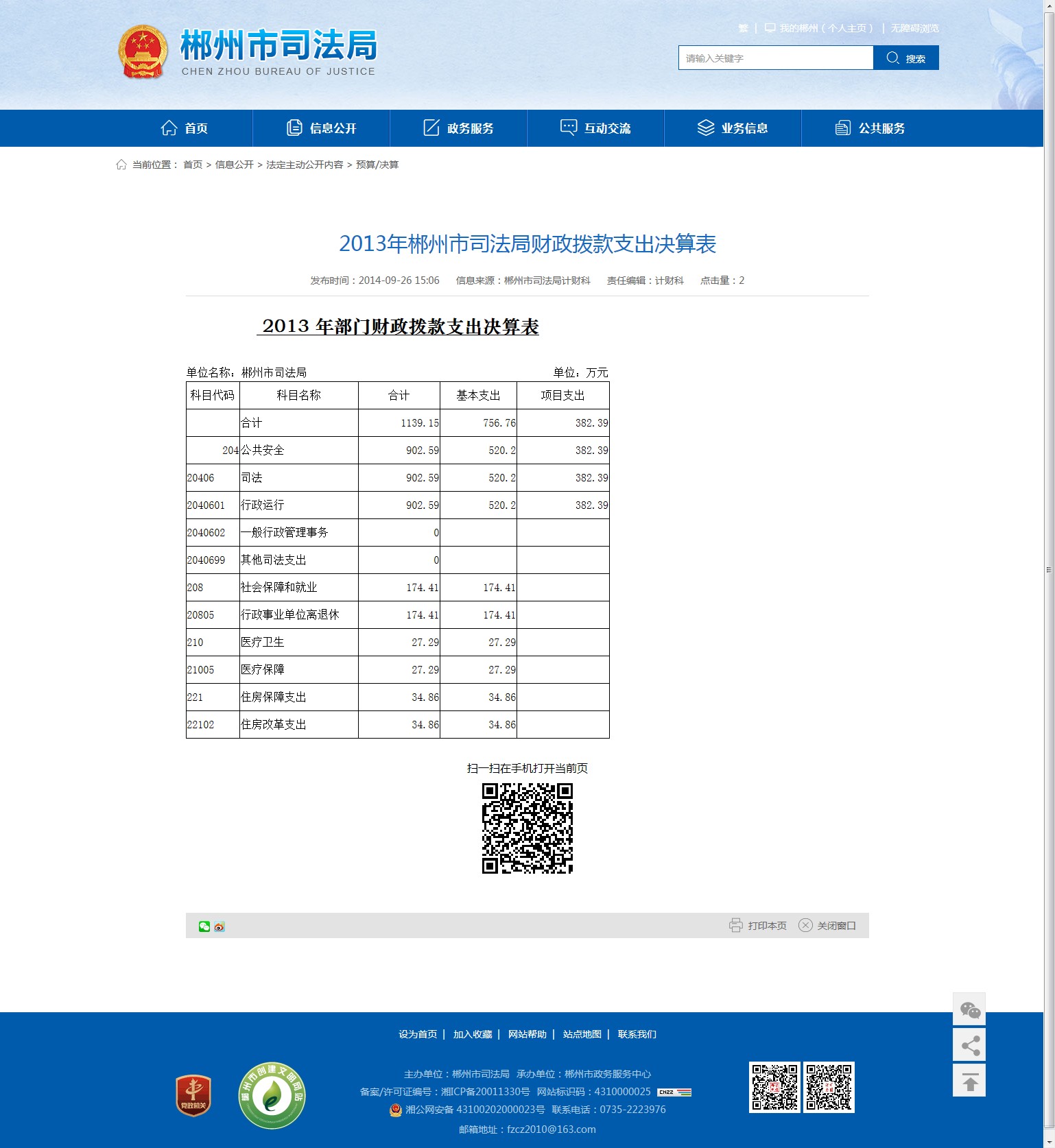Screen dimensions: 1055x1148
Task: Click the 公共安全 row name
Action: click(x=263, y=450)
